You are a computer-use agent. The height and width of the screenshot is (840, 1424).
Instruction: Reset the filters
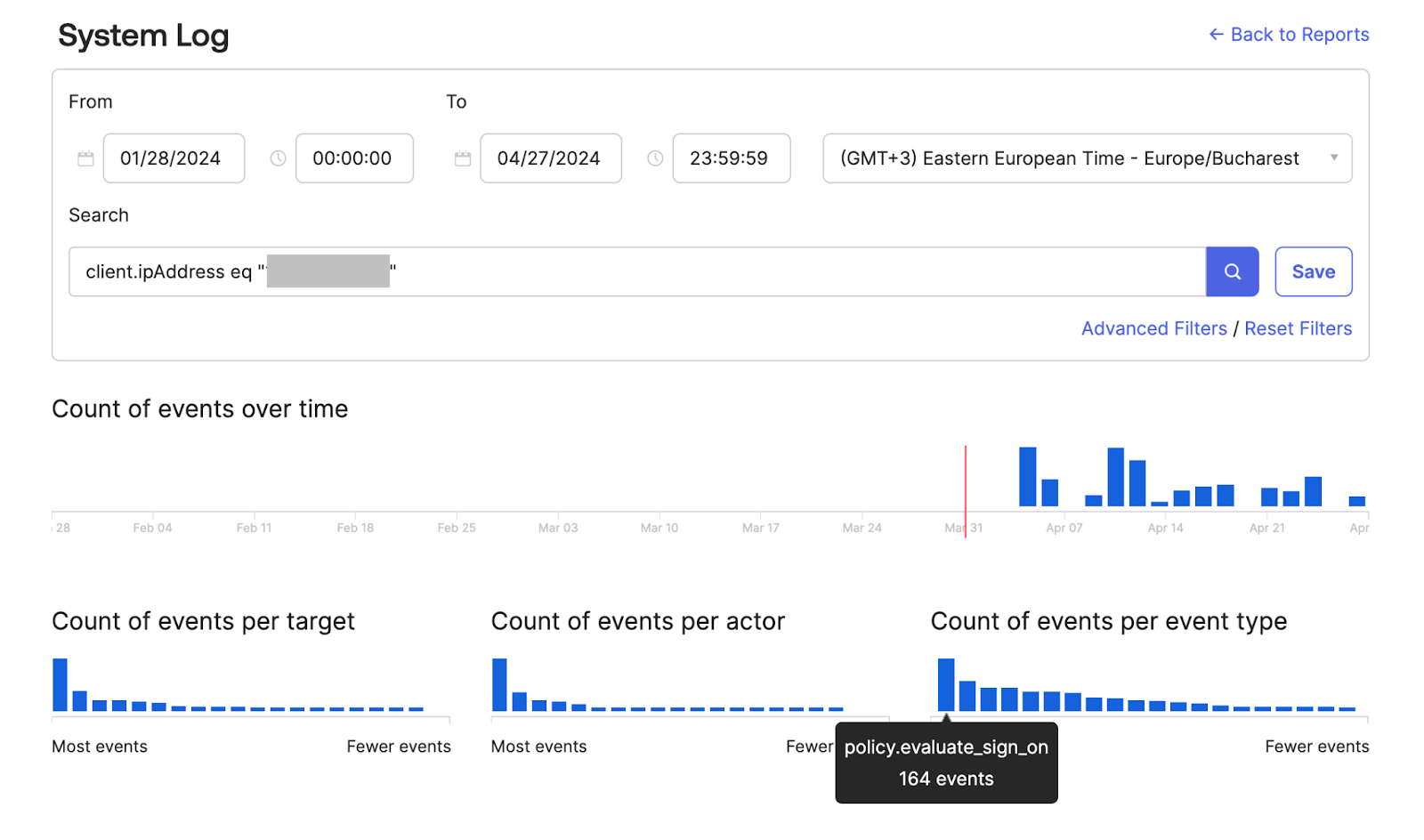(x=1298, y=328)
